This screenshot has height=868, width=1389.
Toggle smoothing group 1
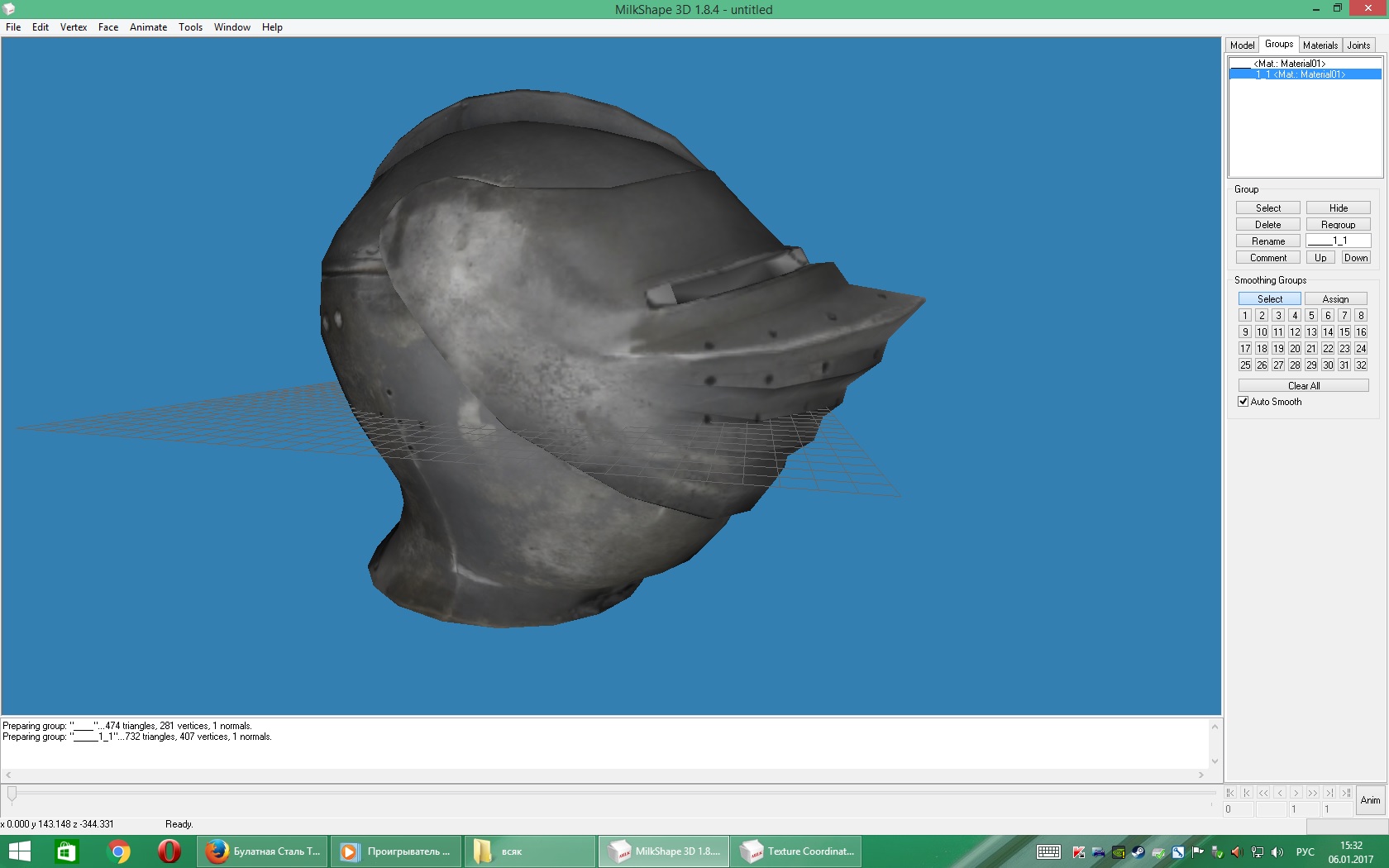point(1245,316)
